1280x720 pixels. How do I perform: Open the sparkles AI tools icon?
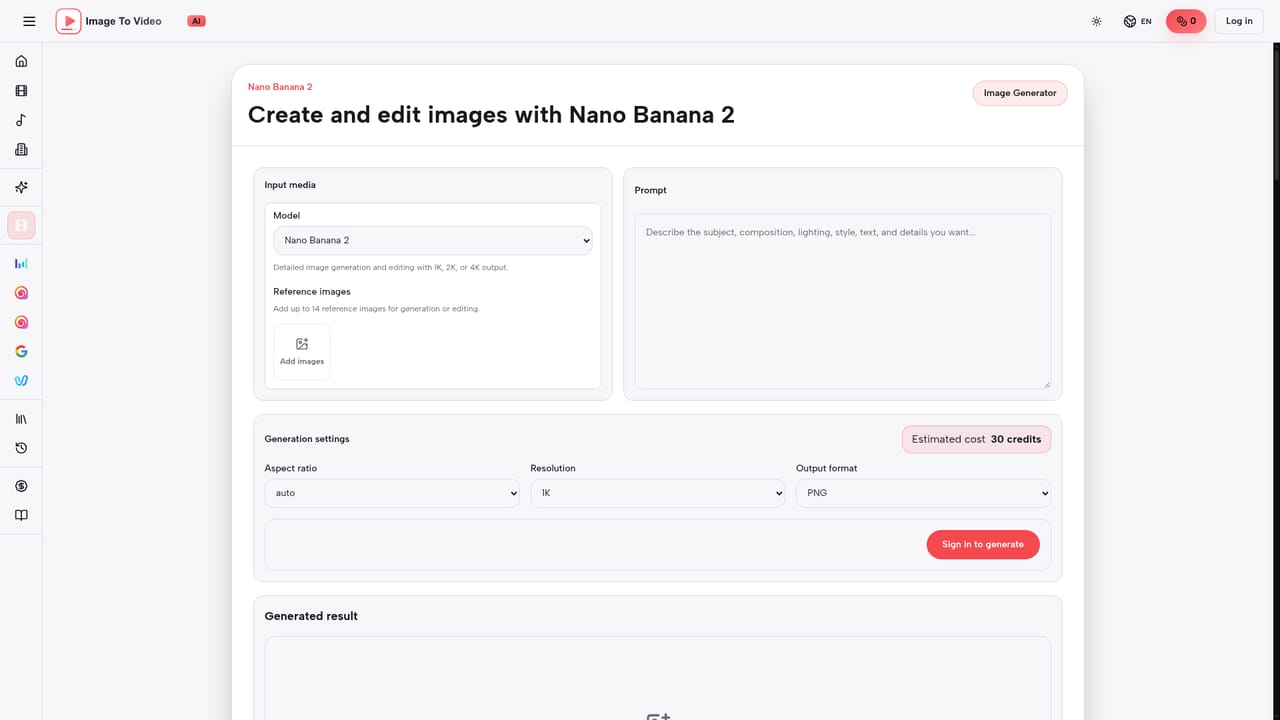[21, 187]
